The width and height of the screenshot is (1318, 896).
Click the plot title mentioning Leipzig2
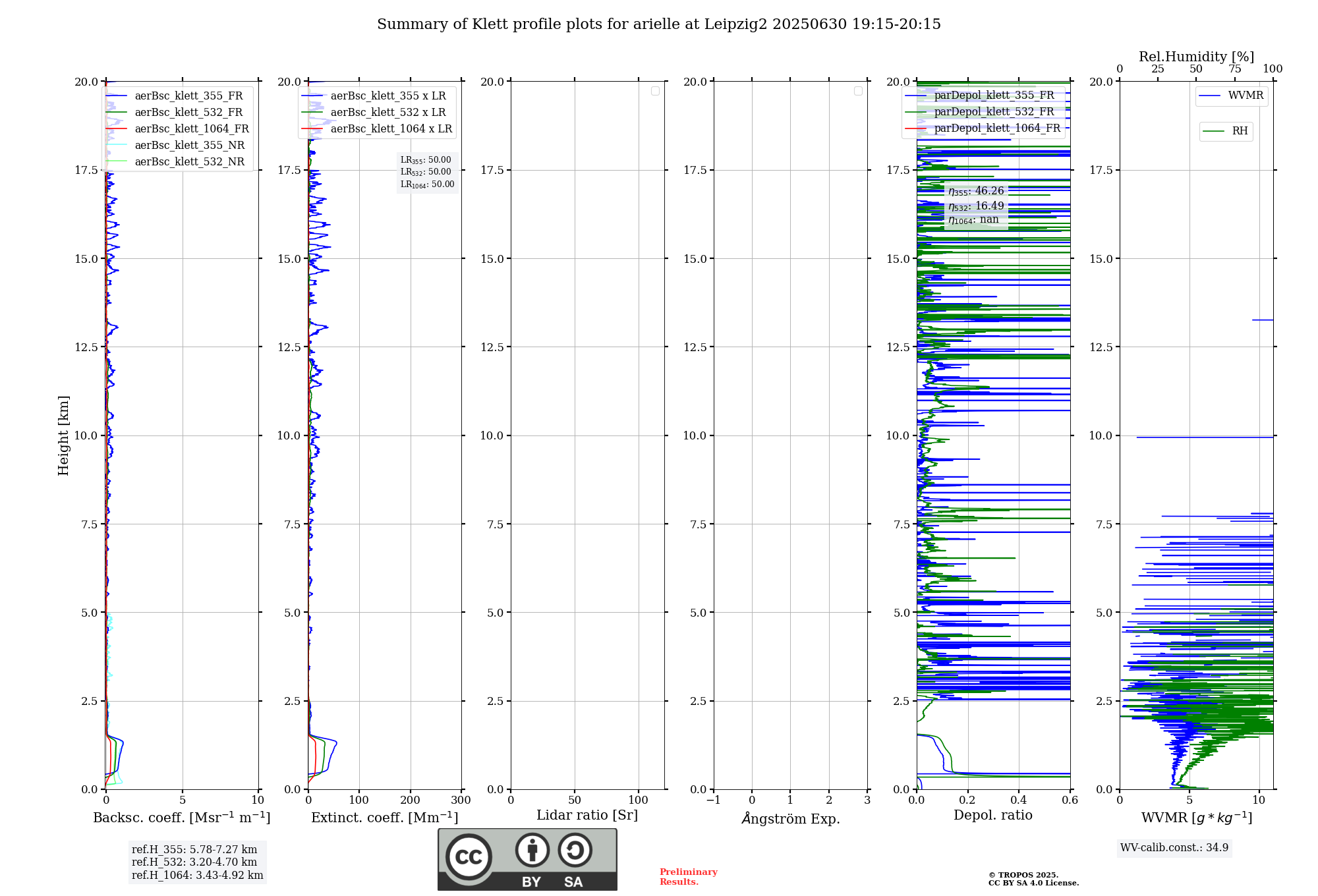(659, 24)
